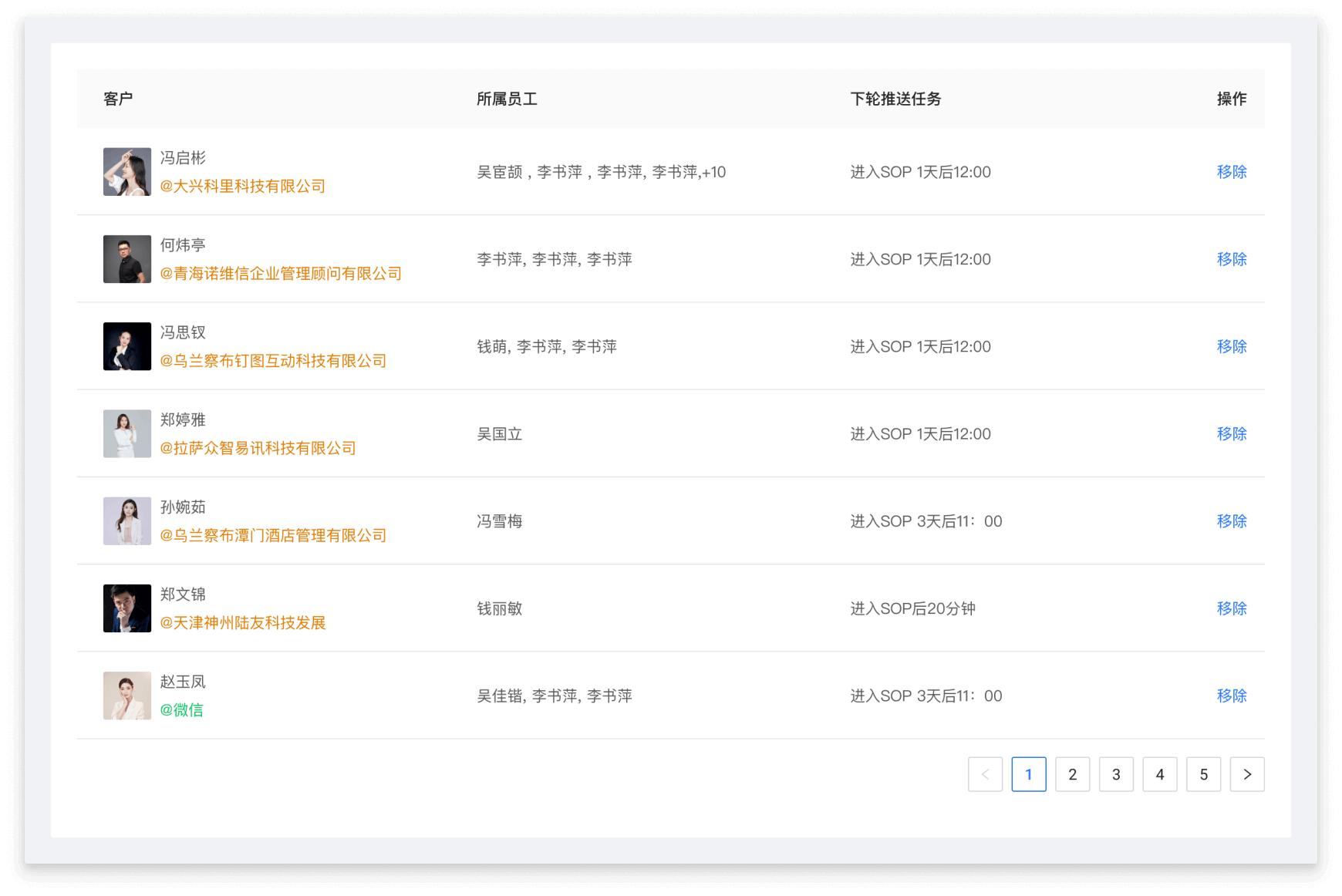Click the current page 1 button
This screenshot has width=1342, height=896.
pos(1028,775)
